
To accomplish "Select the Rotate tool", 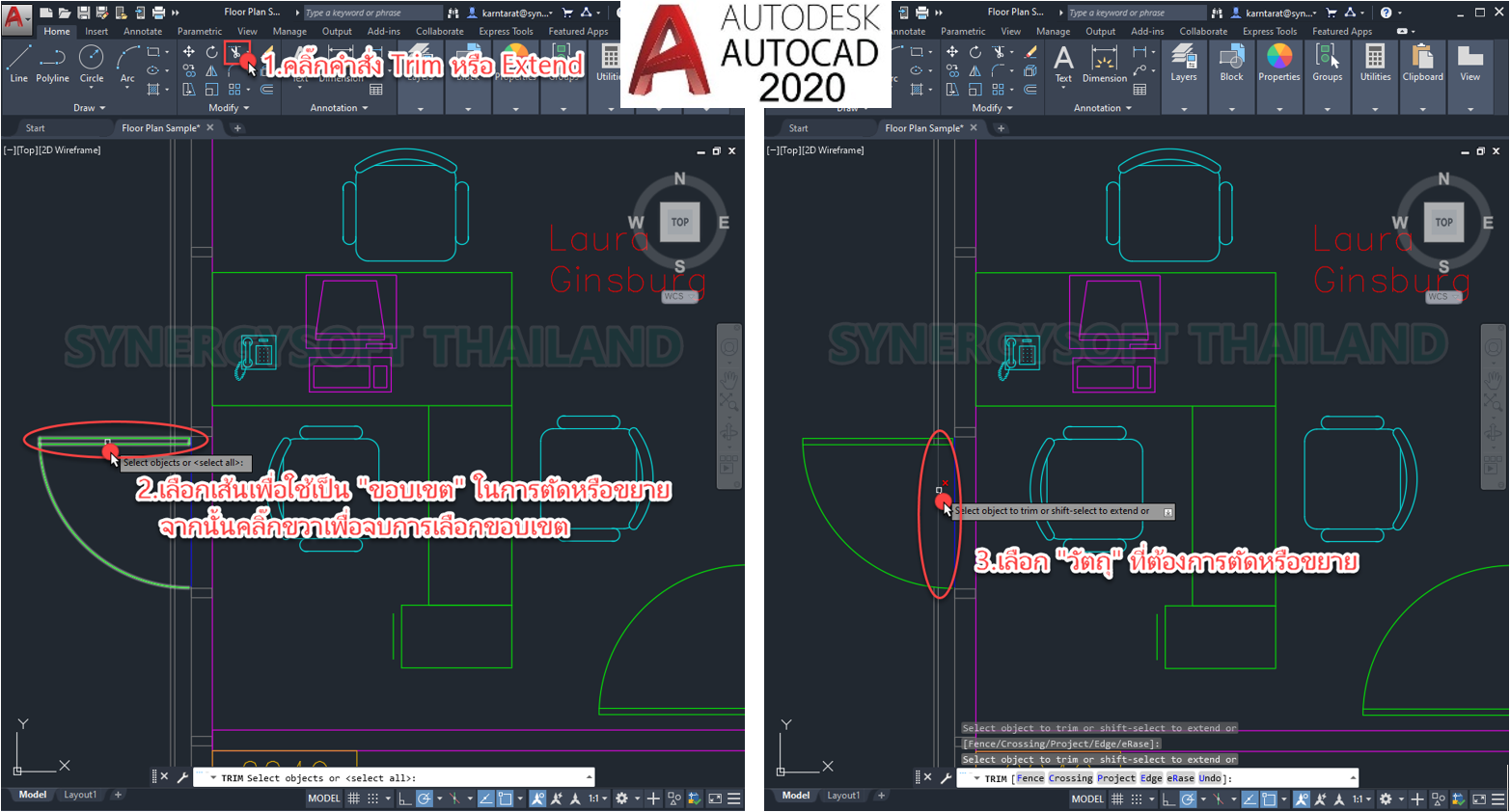I will (211, 52).
